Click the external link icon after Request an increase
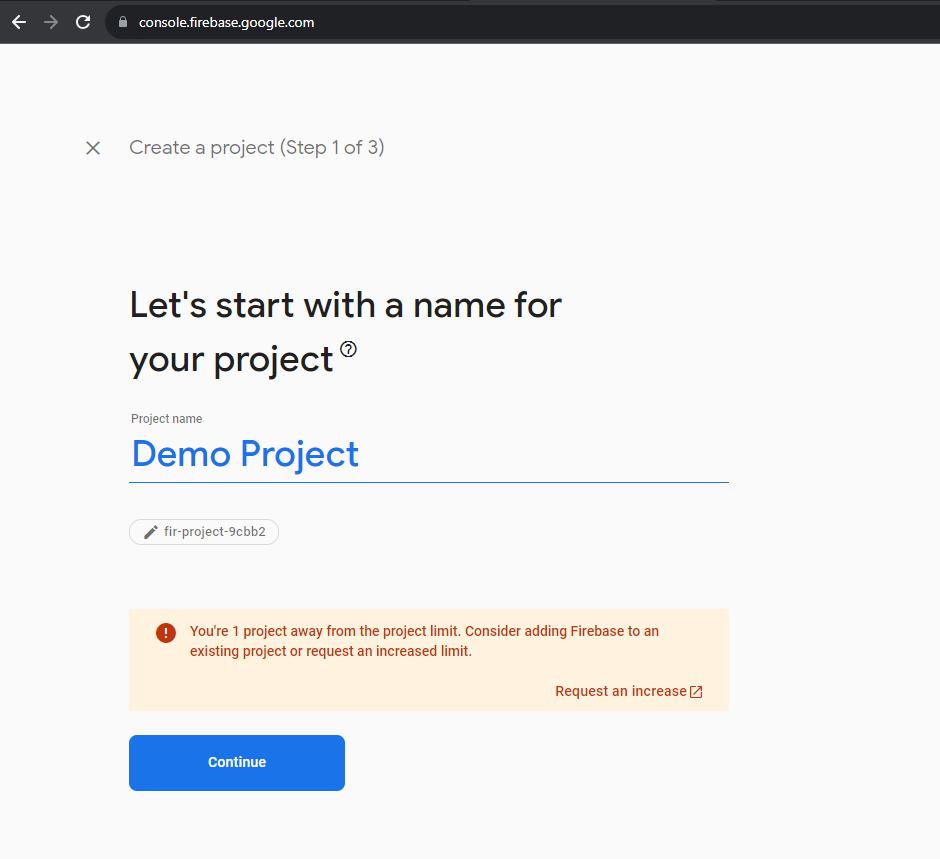The height and width of the screenshot is (859, 940). point(697,692)
